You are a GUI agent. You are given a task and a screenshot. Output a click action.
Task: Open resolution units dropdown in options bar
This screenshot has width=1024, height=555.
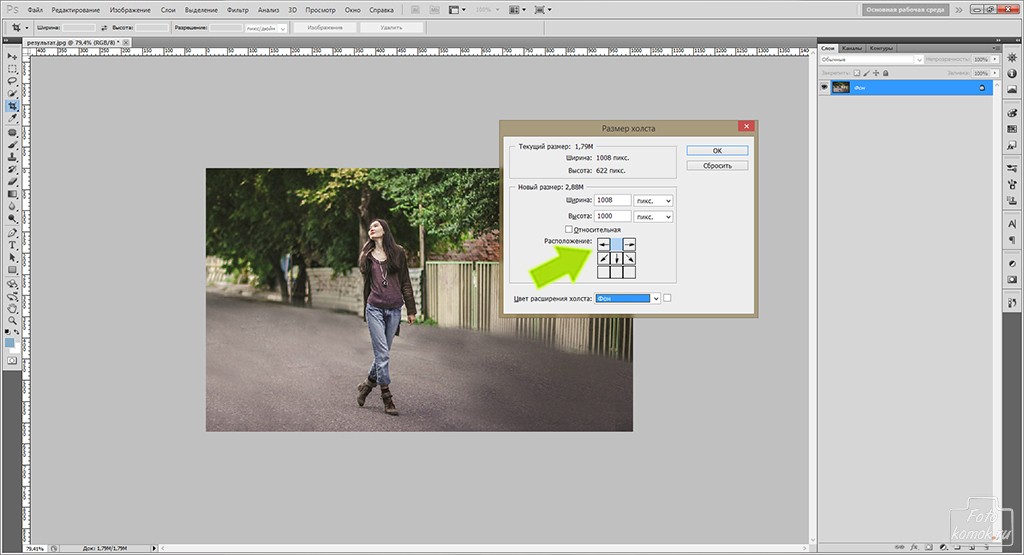(266, 28)
